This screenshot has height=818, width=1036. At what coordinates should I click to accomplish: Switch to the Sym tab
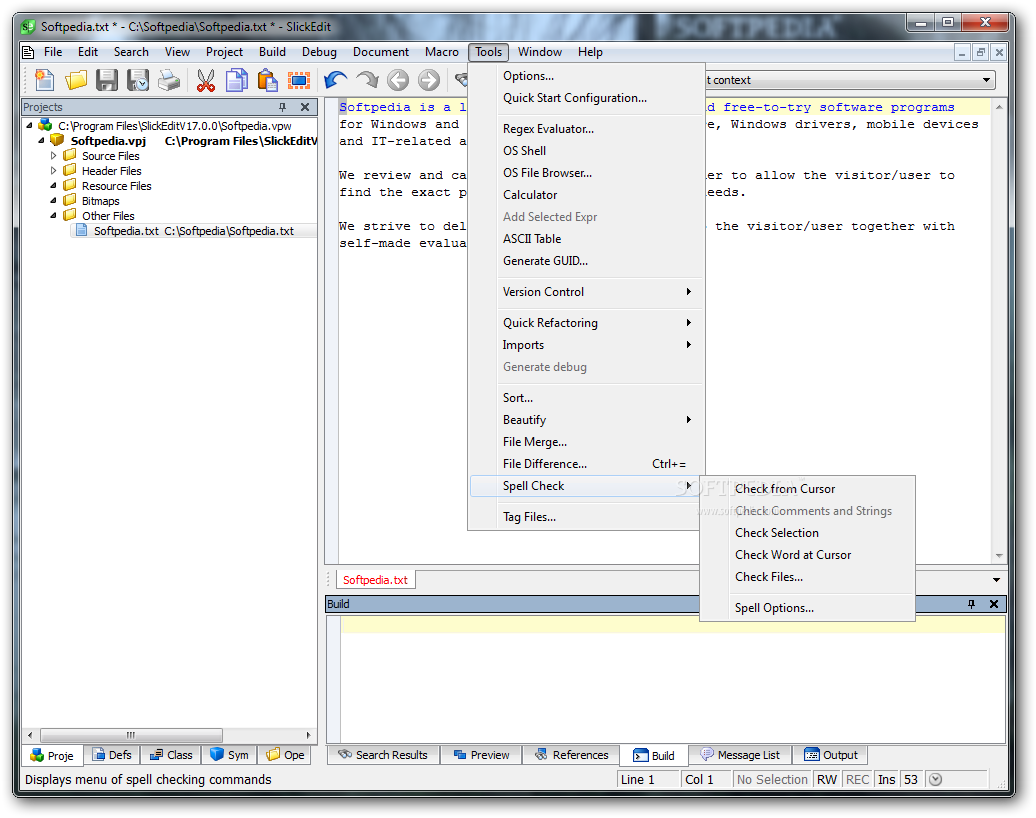pyautogui.click(x=229, y=755)
